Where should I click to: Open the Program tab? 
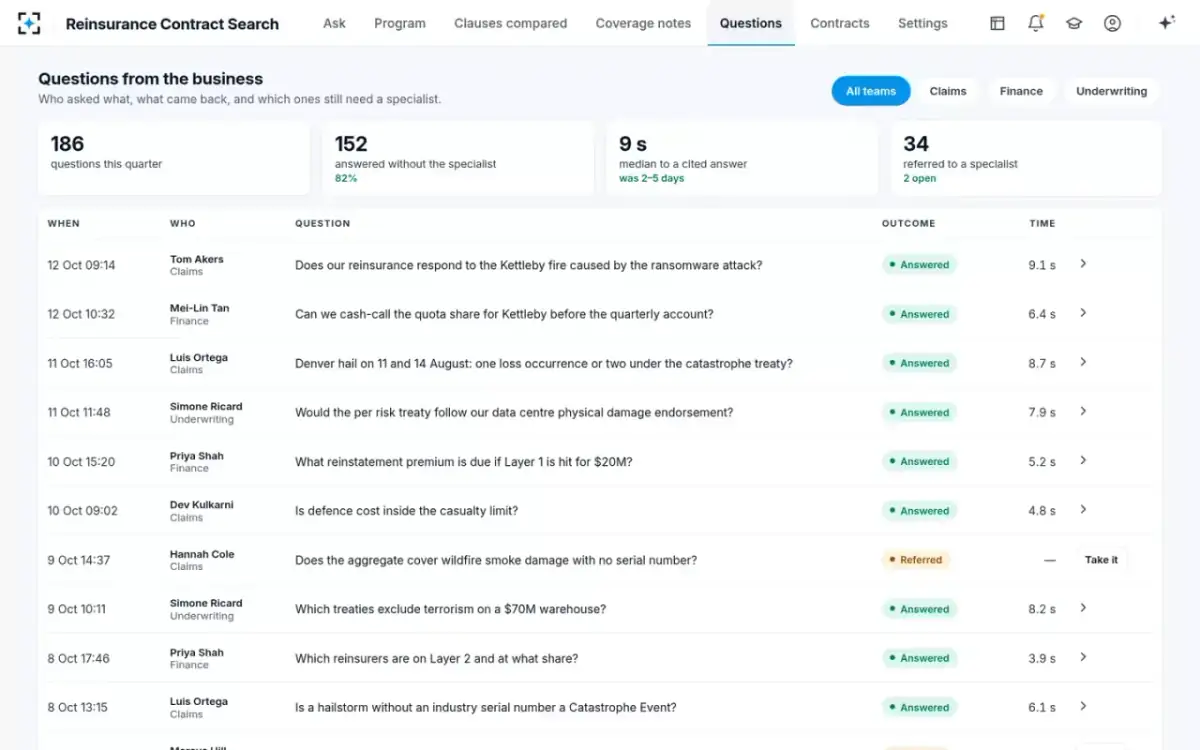(400, 23)
